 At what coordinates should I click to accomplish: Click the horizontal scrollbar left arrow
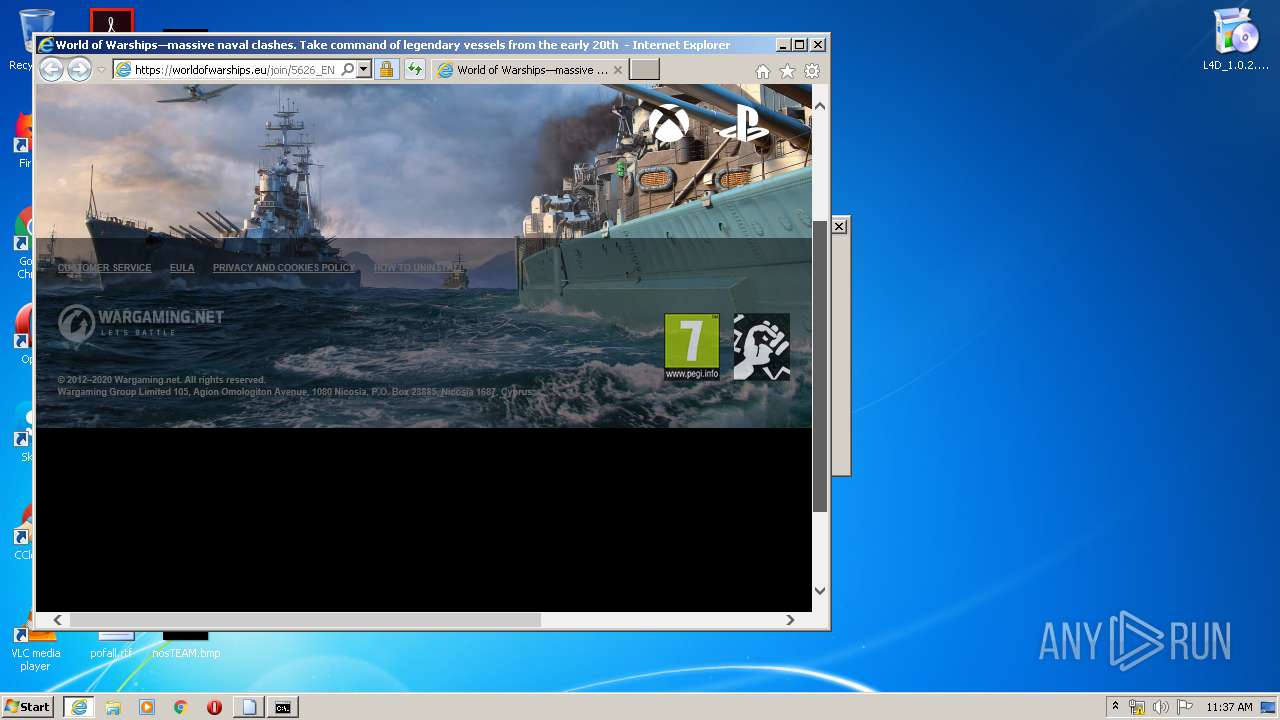57,620
